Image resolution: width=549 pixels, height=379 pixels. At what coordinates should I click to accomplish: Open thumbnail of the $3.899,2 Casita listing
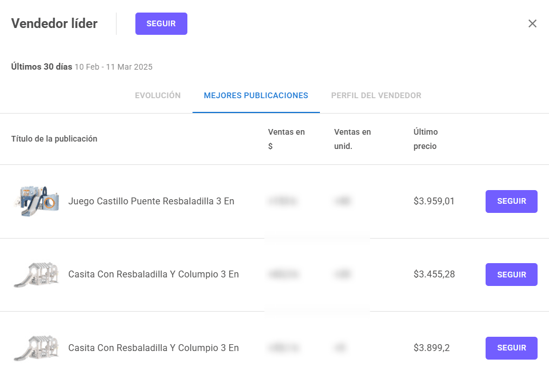click(x=36, y=348)
